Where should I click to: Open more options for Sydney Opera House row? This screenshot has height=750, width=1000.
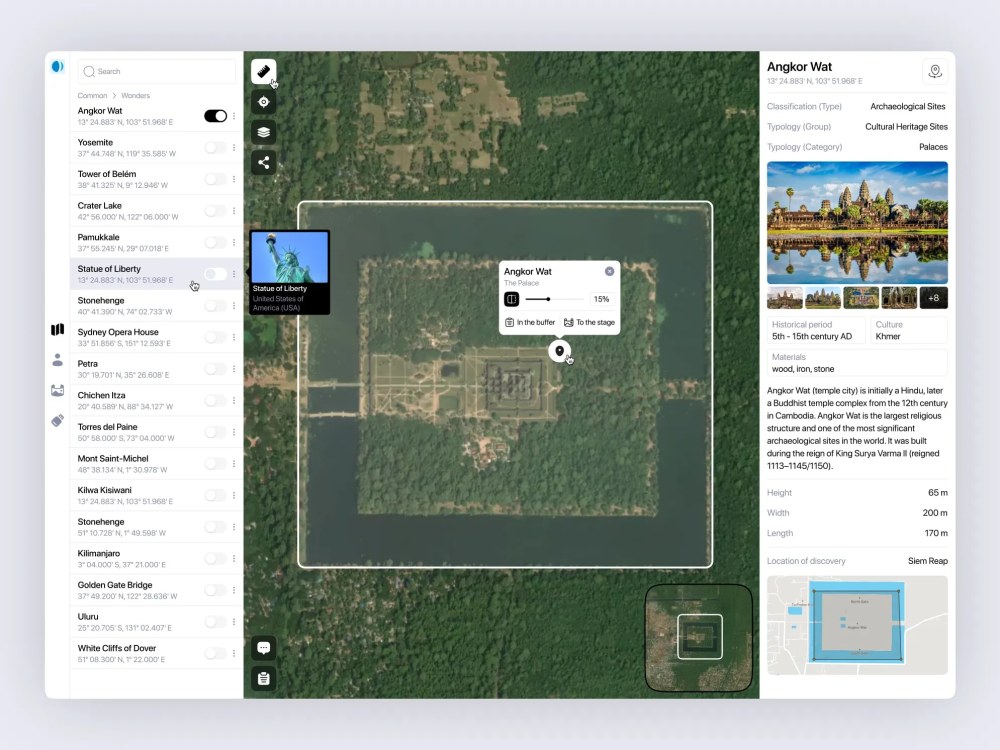tap(234, 337)
